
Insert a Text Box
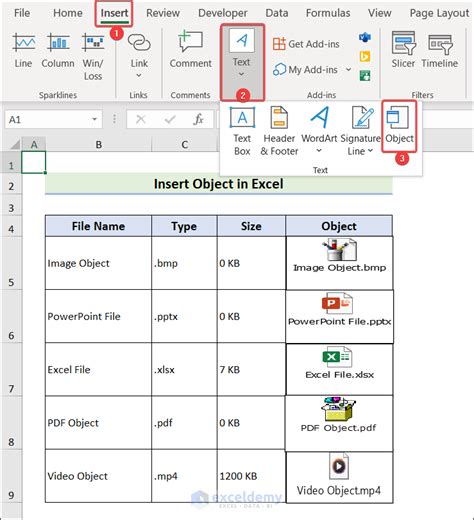[242, 131]
